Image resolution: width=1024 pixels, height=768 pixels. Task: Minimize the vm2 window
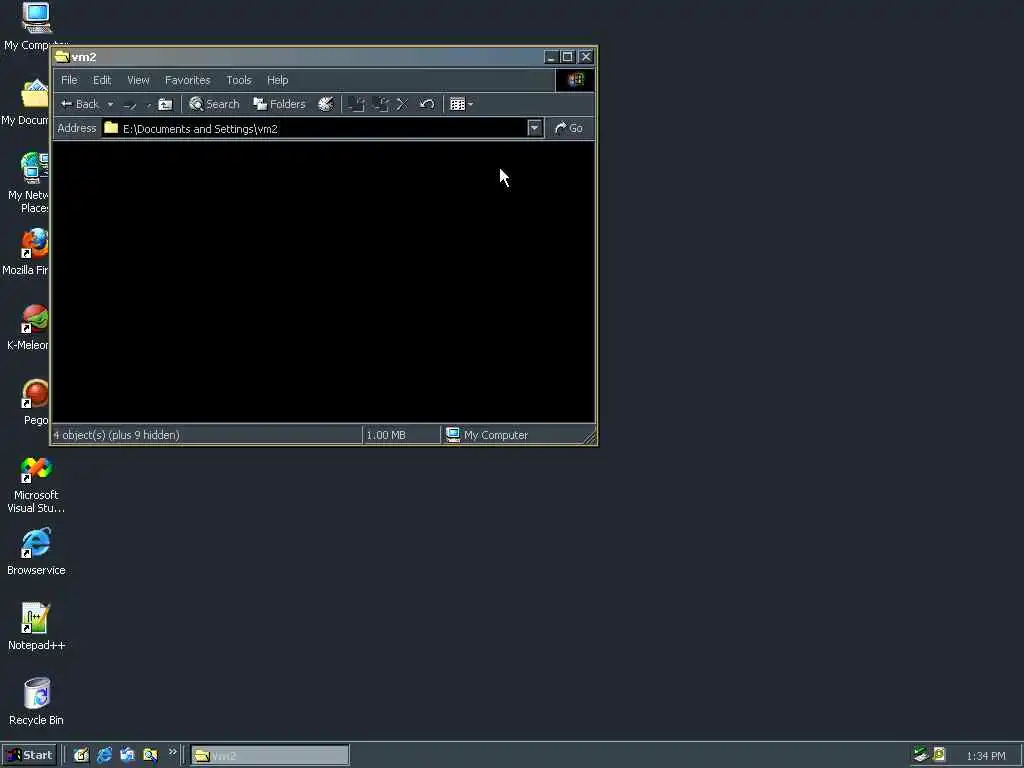point(552,57)
